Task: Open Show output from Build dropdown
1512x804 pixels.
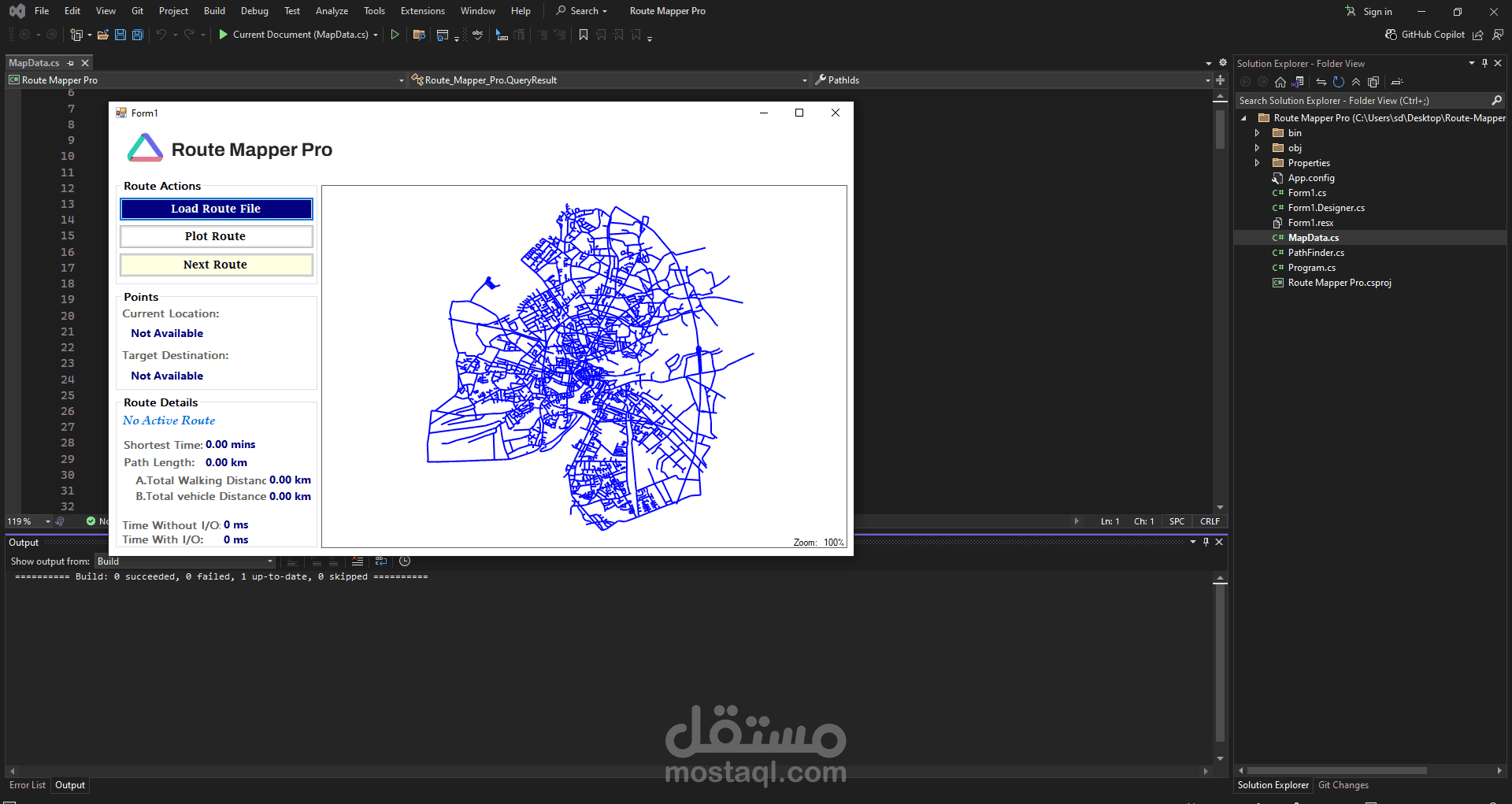Action: click(270, 561)
